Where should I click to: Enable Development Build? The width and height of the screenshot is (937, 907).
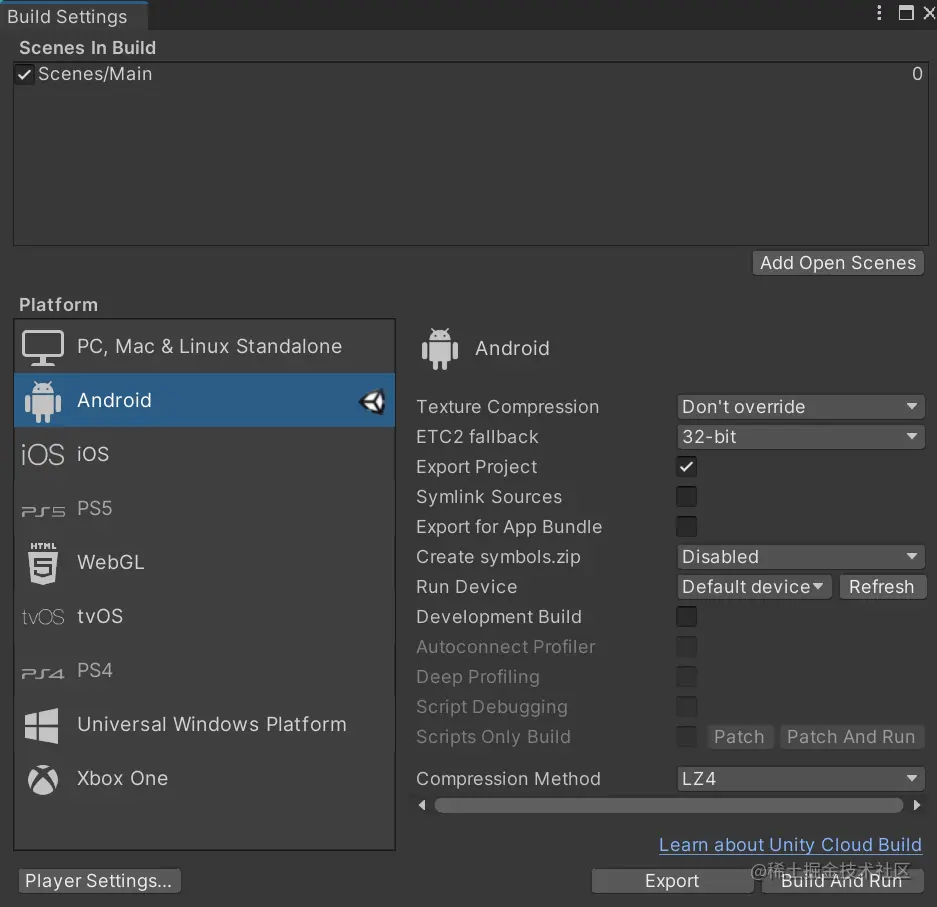click(x=686, y=617)
